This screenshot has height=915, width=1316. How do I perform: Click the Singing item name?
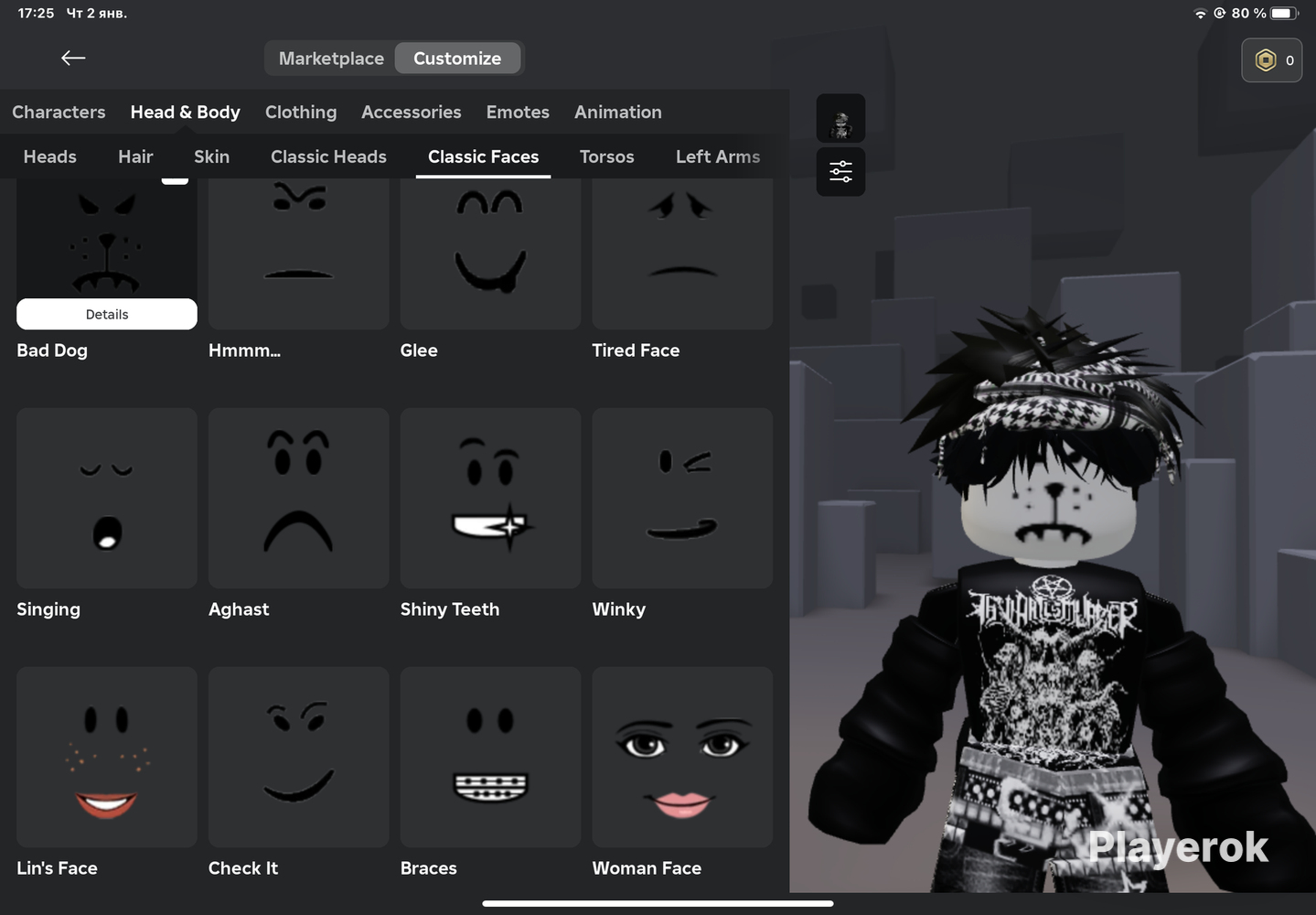pos(48,609)
